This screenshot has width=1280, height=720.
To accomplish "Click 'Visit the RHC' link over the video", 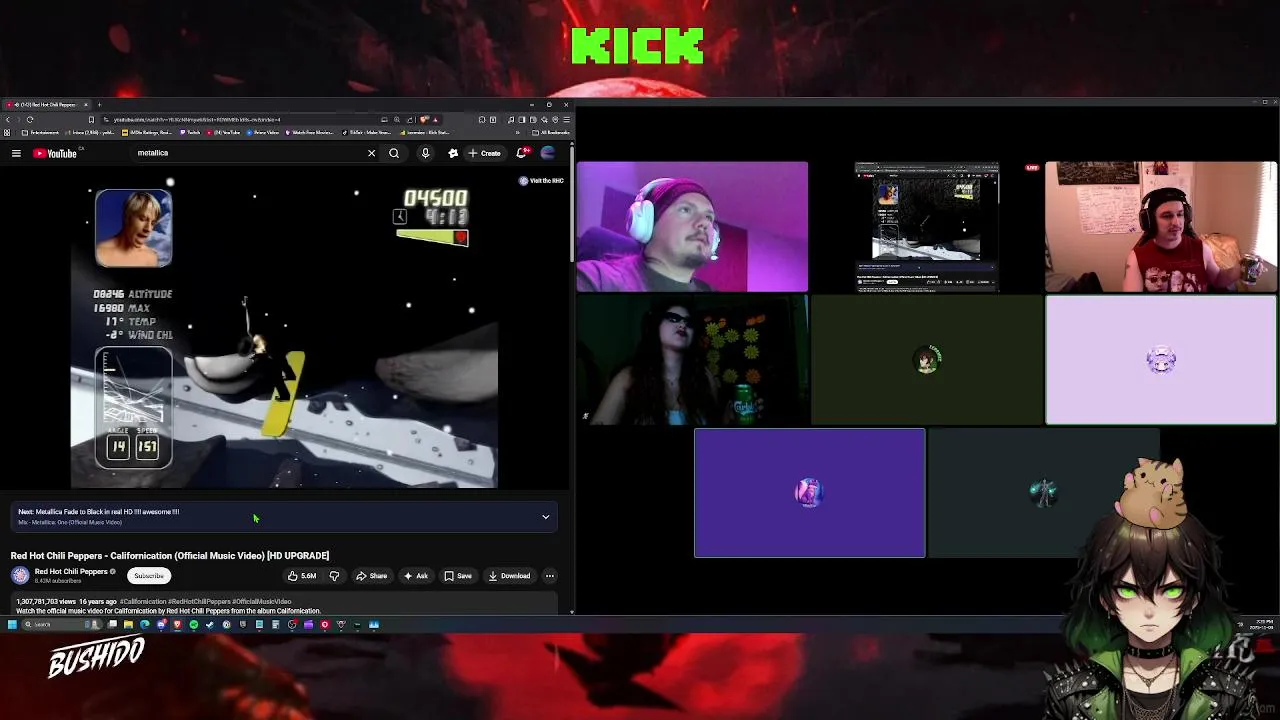I will 541,181.
